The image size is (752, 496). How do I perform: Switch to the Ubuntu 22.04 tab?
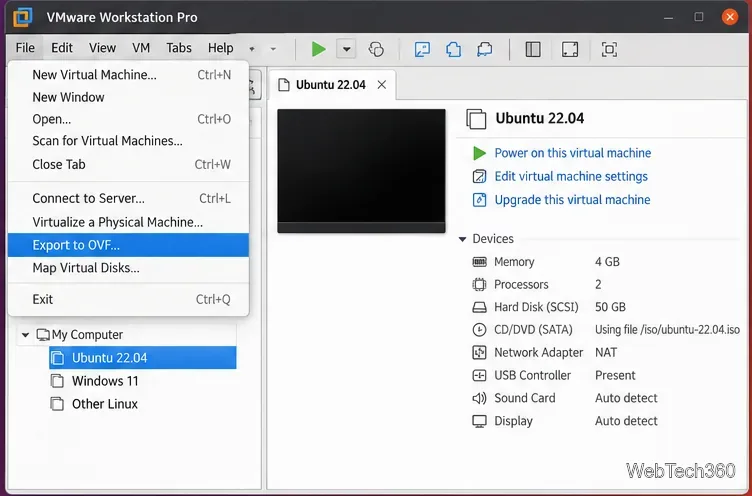point(331,85)
